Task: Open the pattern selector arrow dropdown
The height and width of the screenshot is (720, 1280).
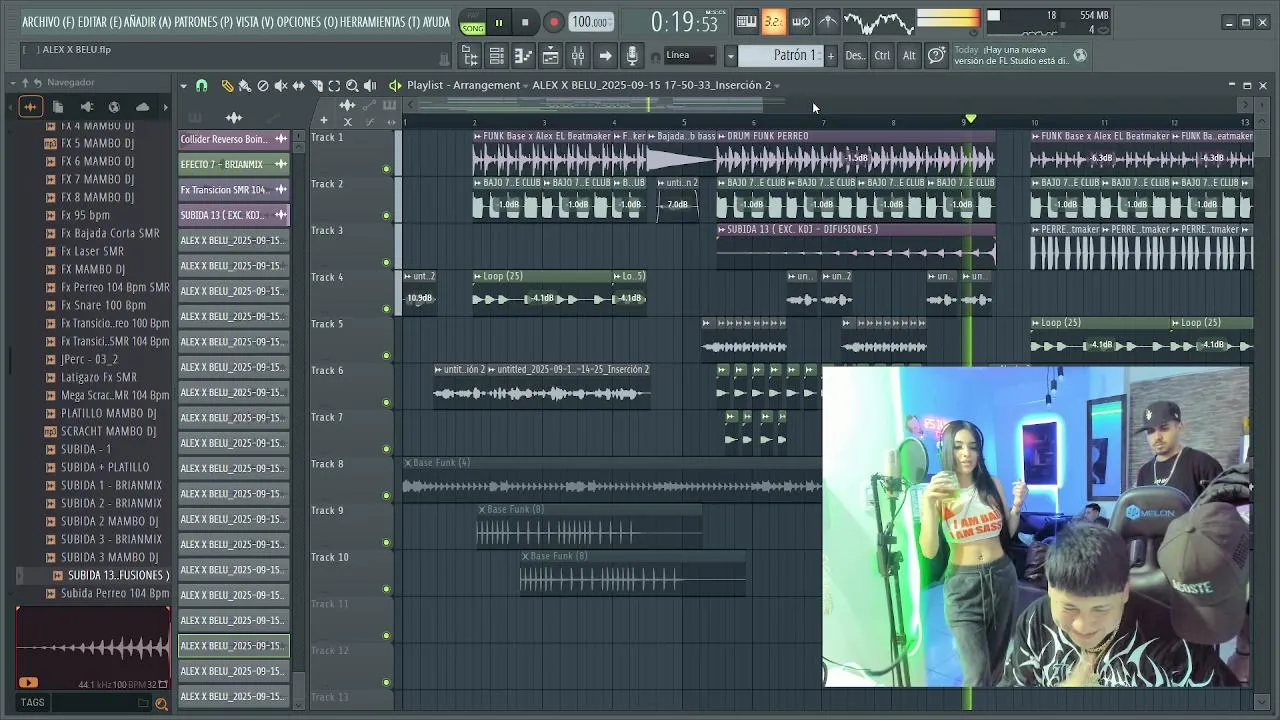Action: [x=730, y=56]
